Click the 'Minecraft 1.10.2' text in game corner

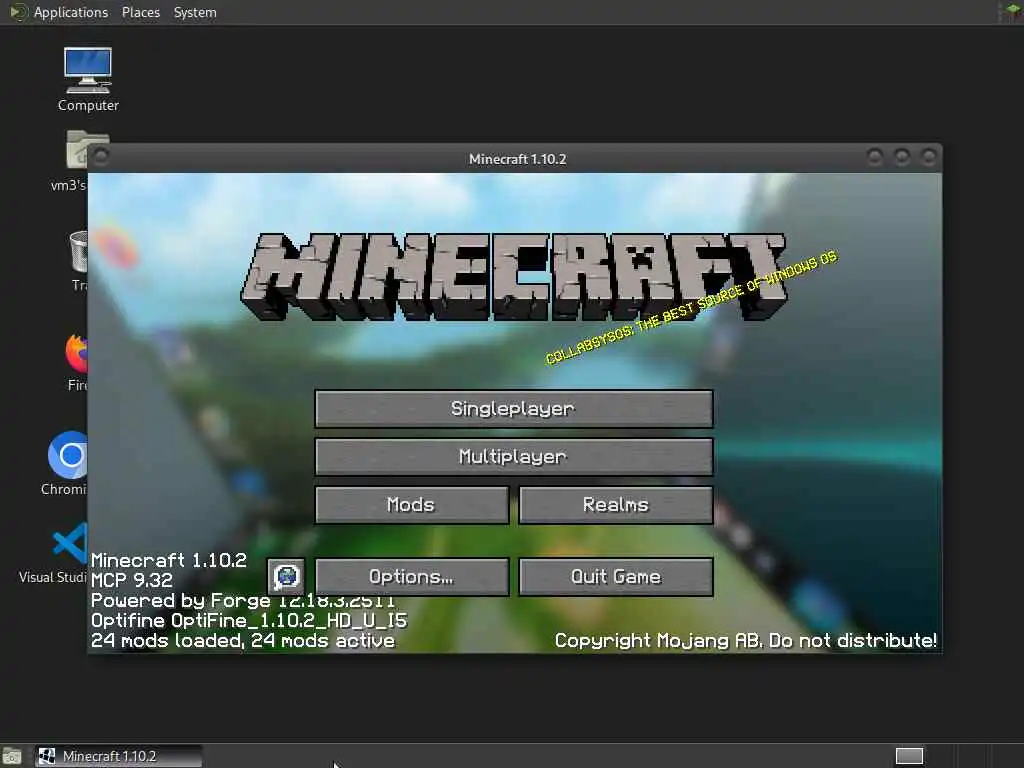[168, 560]
